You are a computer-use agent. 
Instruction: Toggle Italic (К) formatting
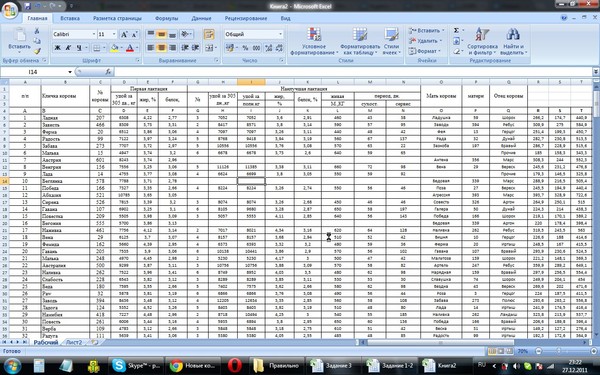[68, 48]
